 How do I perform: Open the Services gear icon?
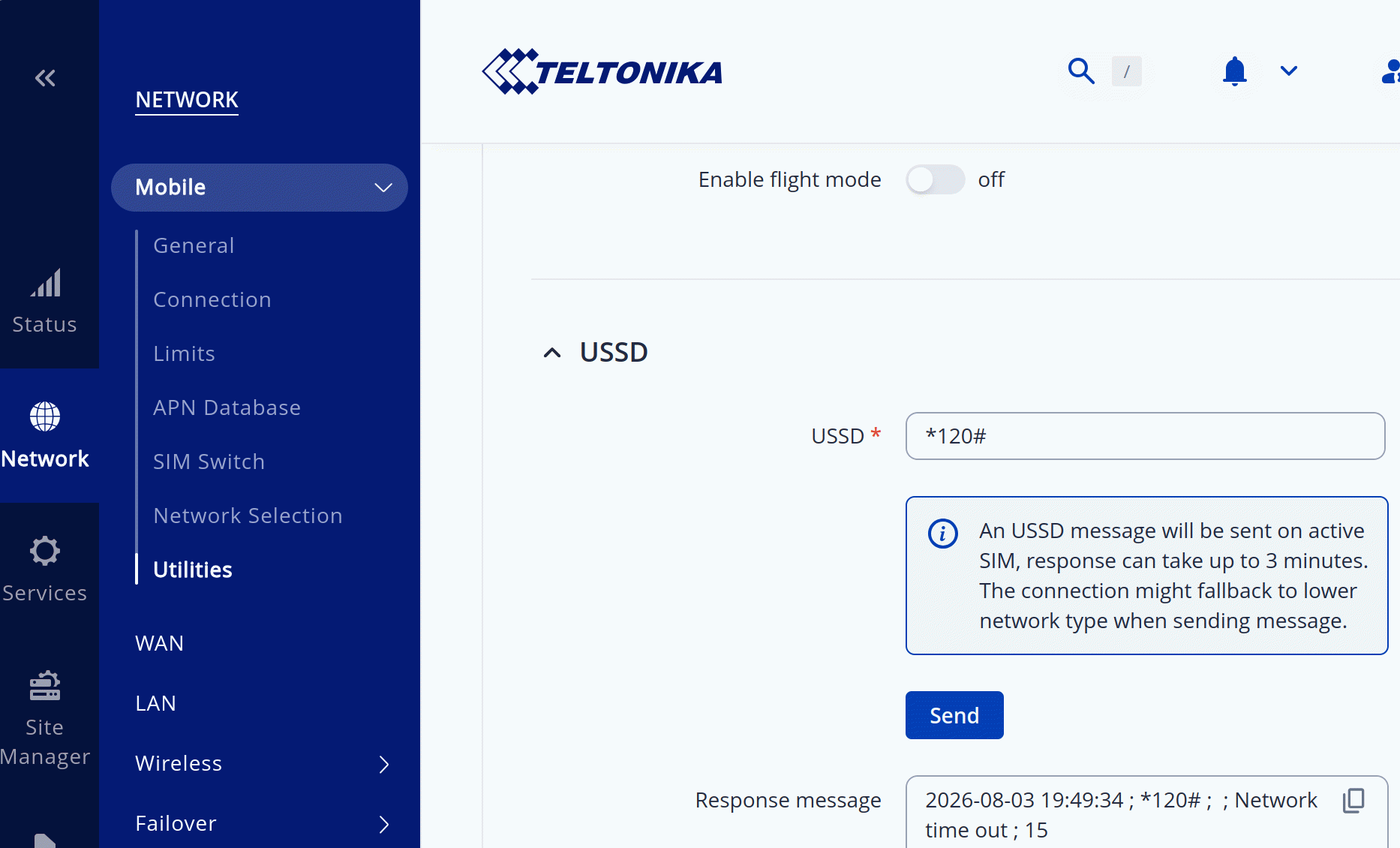tap(45, 551)
